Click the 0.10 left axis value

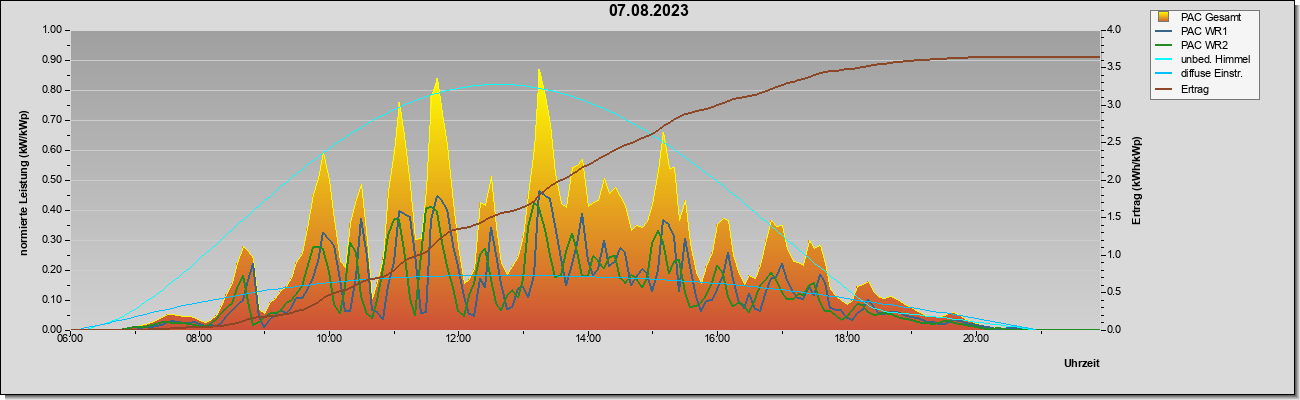click(51, 300)
